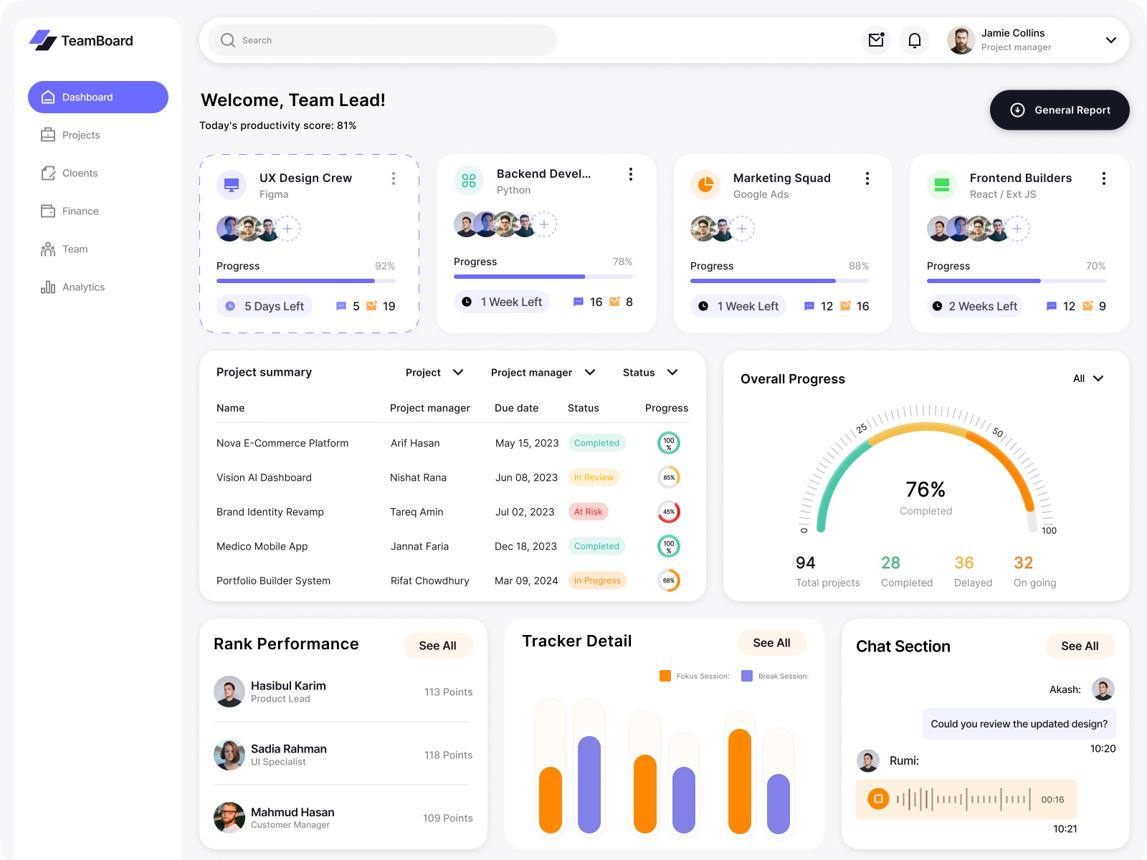
Task: Expand the Project filter dropdown
Action: click(x=434, y=372)
